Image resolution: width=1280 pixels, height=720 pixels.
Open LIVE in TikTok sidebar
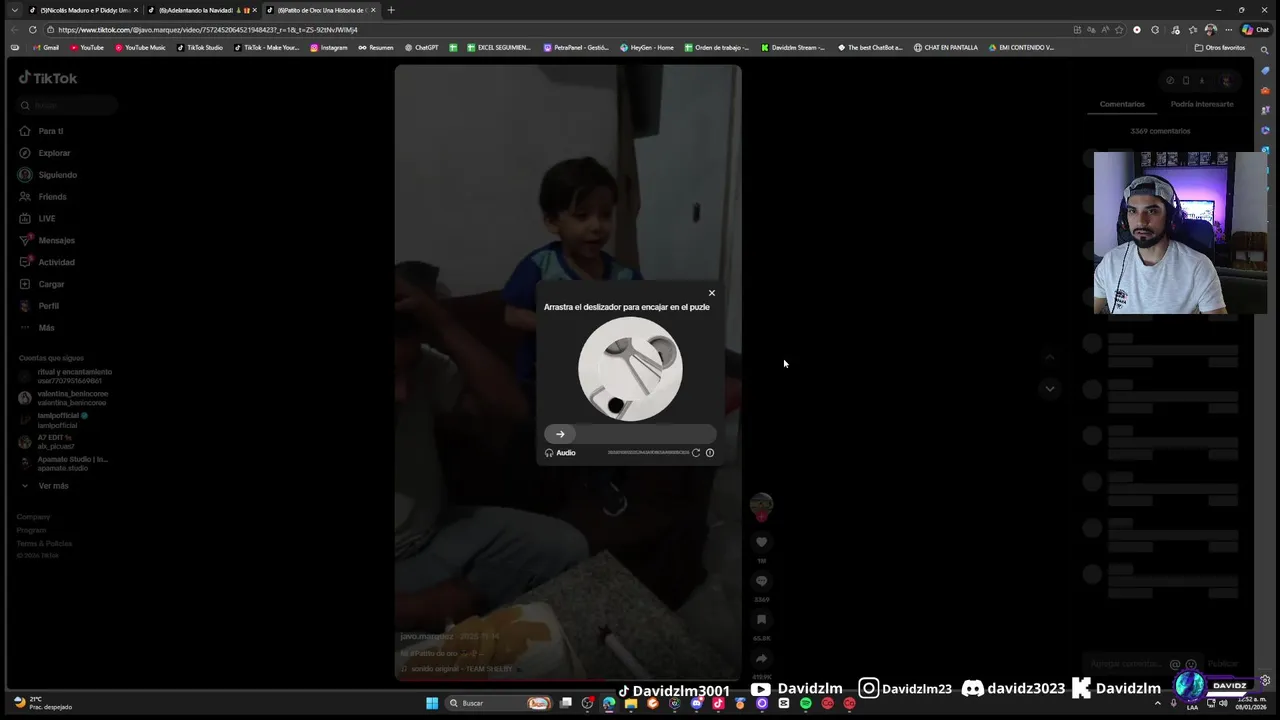(x=38, y=218)
